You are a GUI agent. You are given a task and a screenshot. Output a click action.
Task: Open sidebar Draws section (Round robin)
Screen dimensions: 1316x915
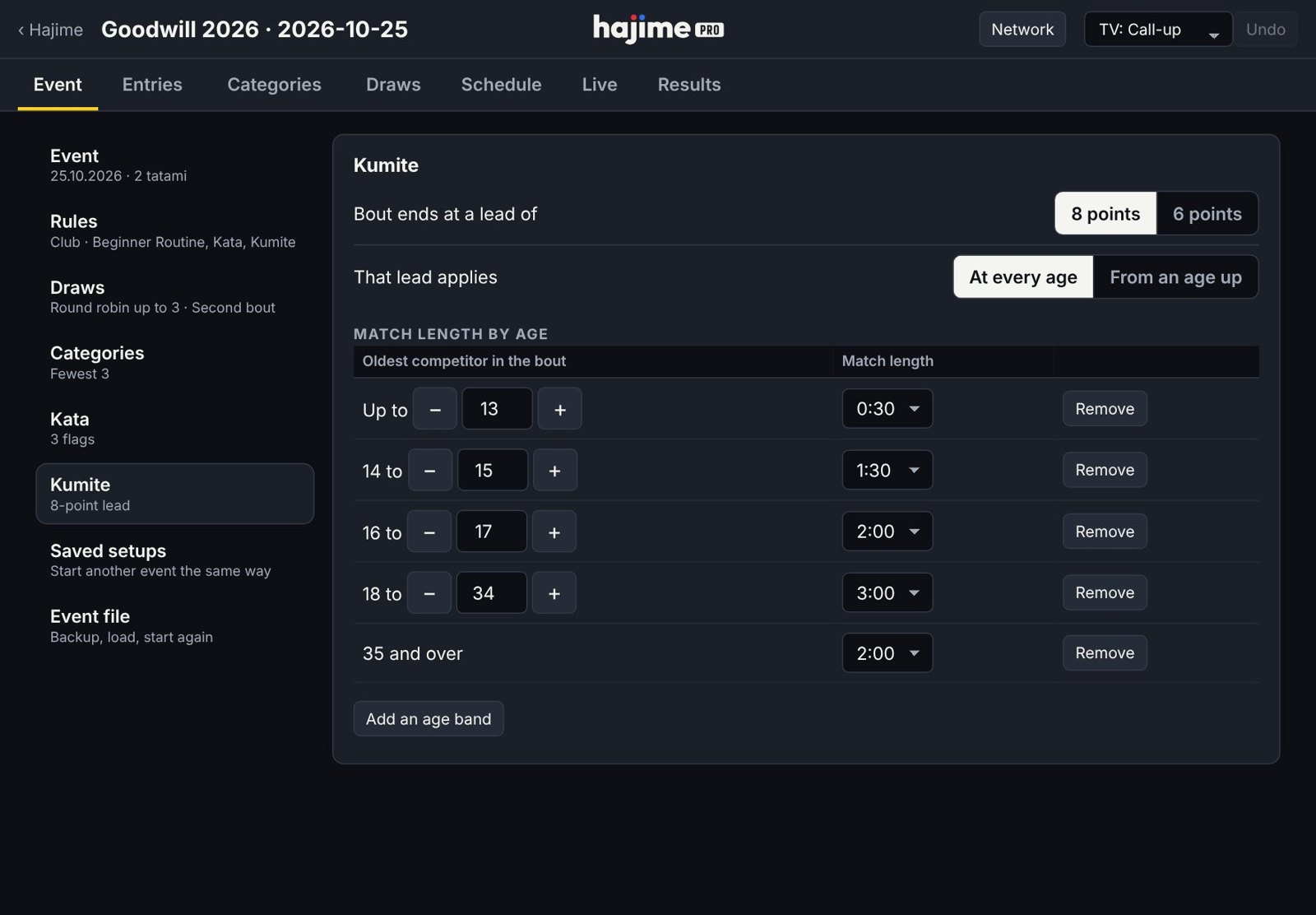[x=174, y=296]
